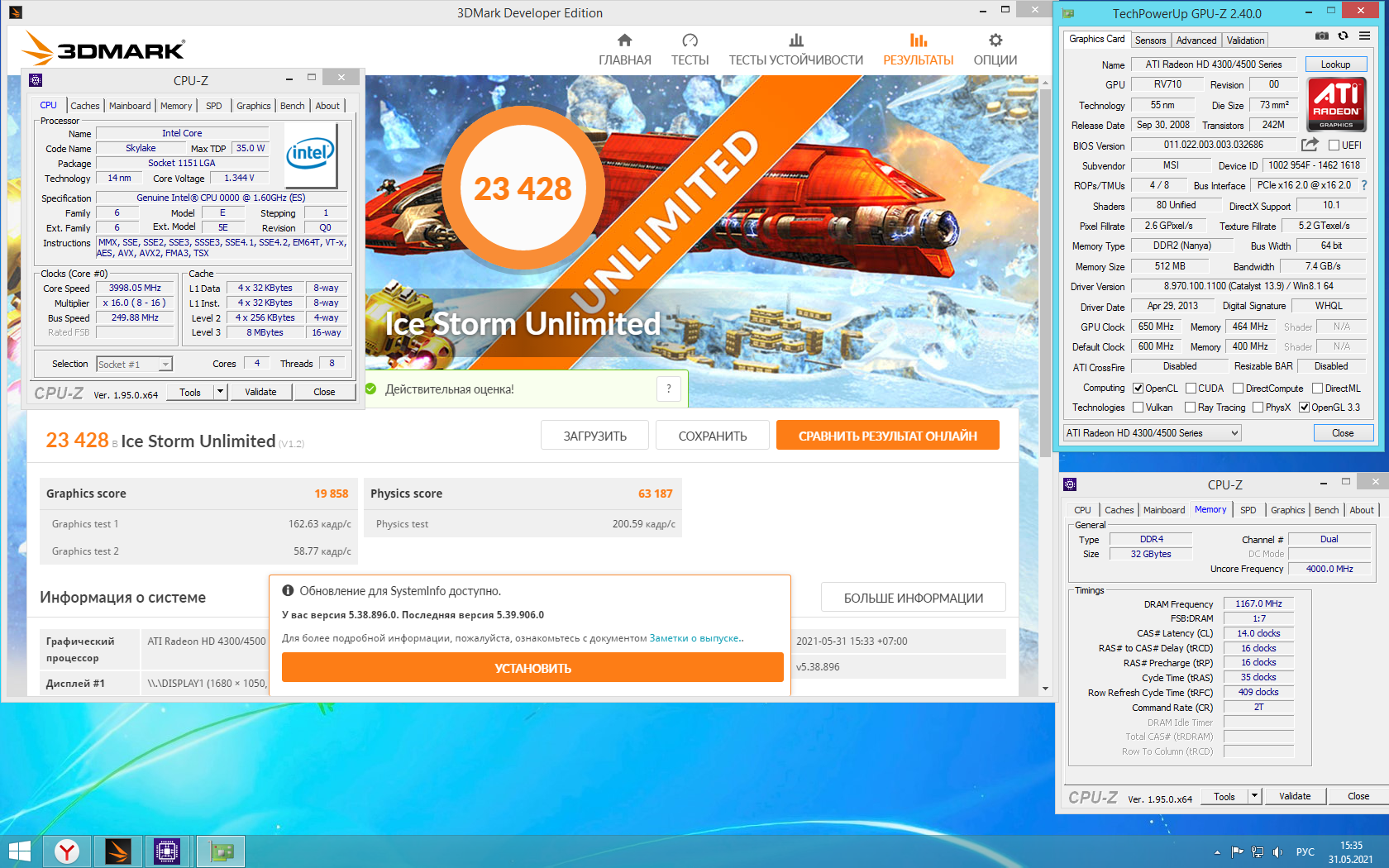The width and height of the screenshot is (1389, 868).
Task: Click Validate in left CPU-Z window
Action: pos(260,392)
